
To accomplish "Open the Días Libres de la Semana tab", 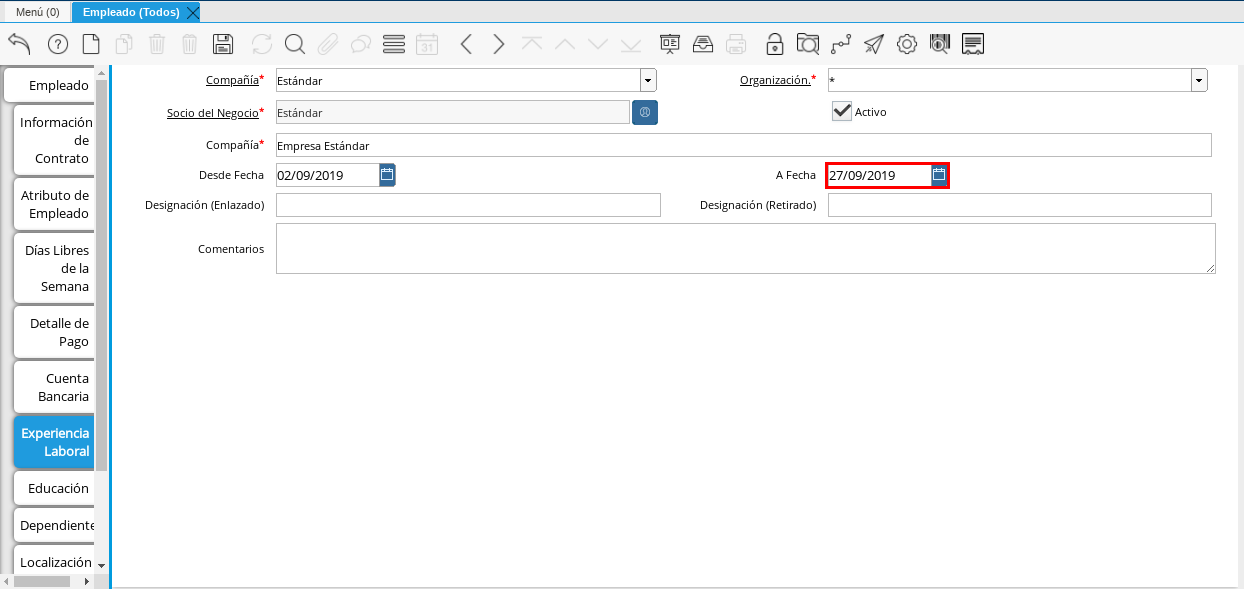I will point(56,268).
